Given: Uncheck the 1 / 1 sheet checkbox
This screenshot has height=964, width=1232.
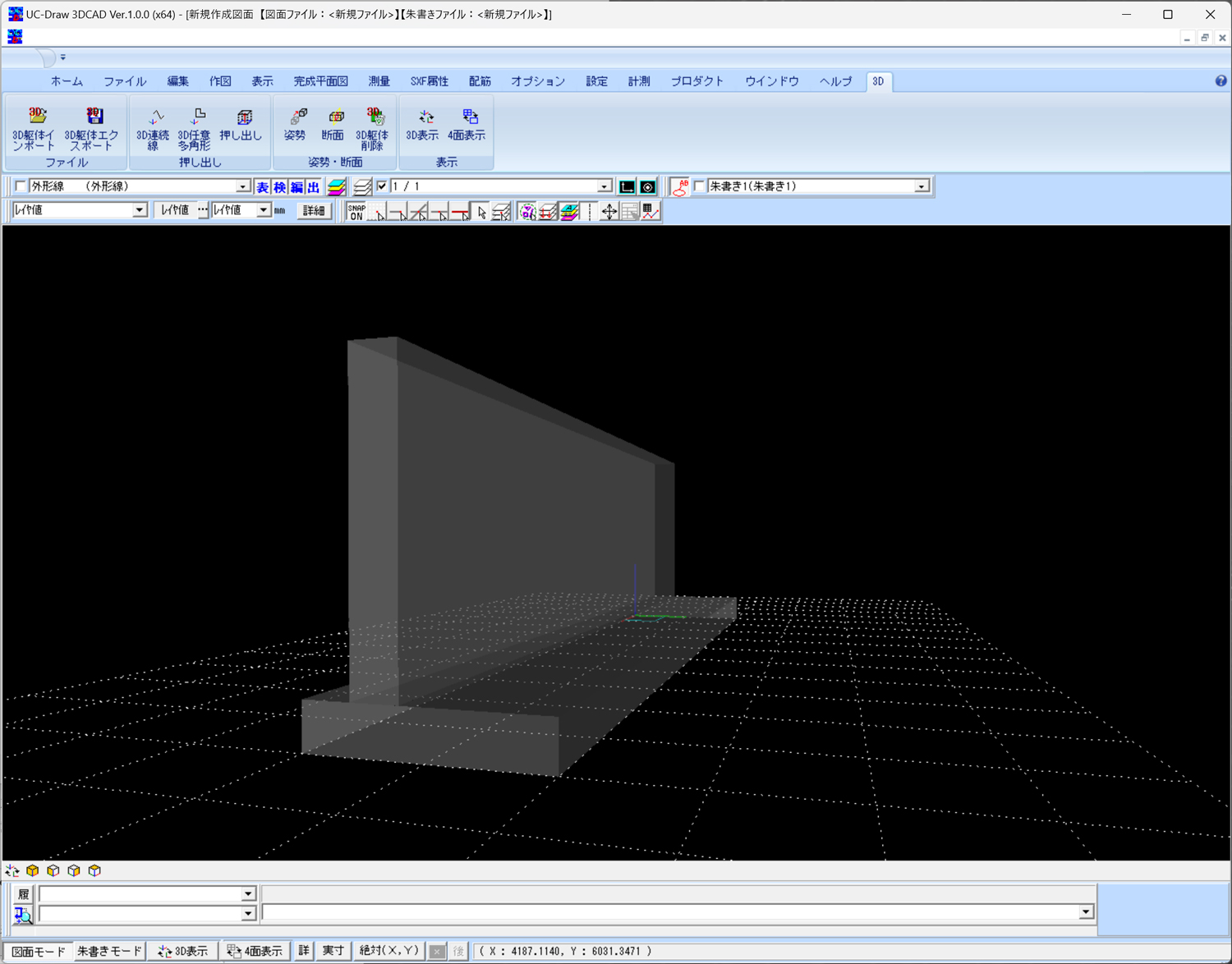Looking at the screenshot, I should tap(382, 186).
